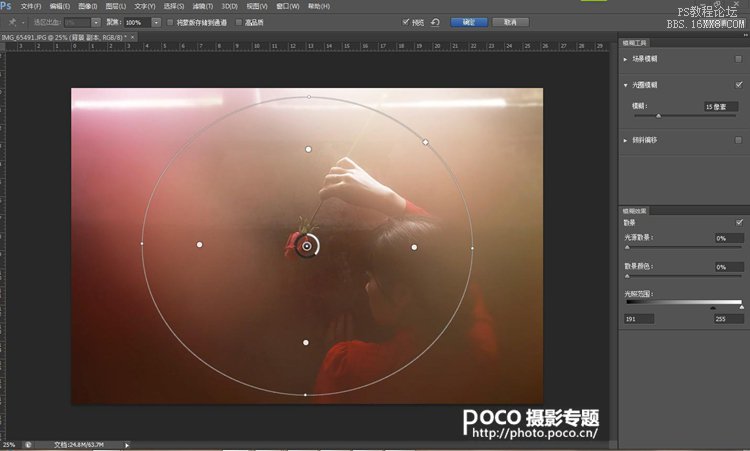Enable the 高品质 checkbox
The width and height of the screenshot is (750, 451).
click(238, 22)
